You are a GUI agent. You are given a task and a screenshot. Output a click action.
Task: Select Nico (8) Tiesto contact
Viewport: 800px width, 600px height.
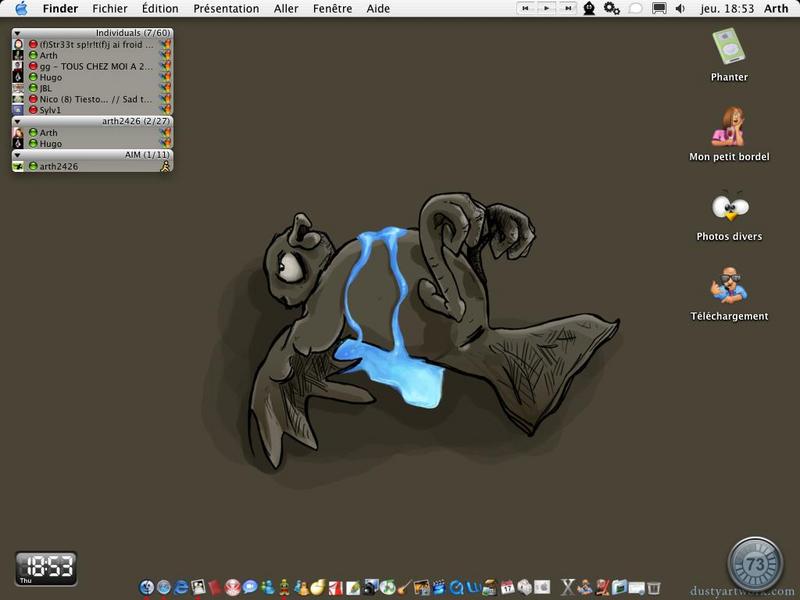click(x=92, y=99)
